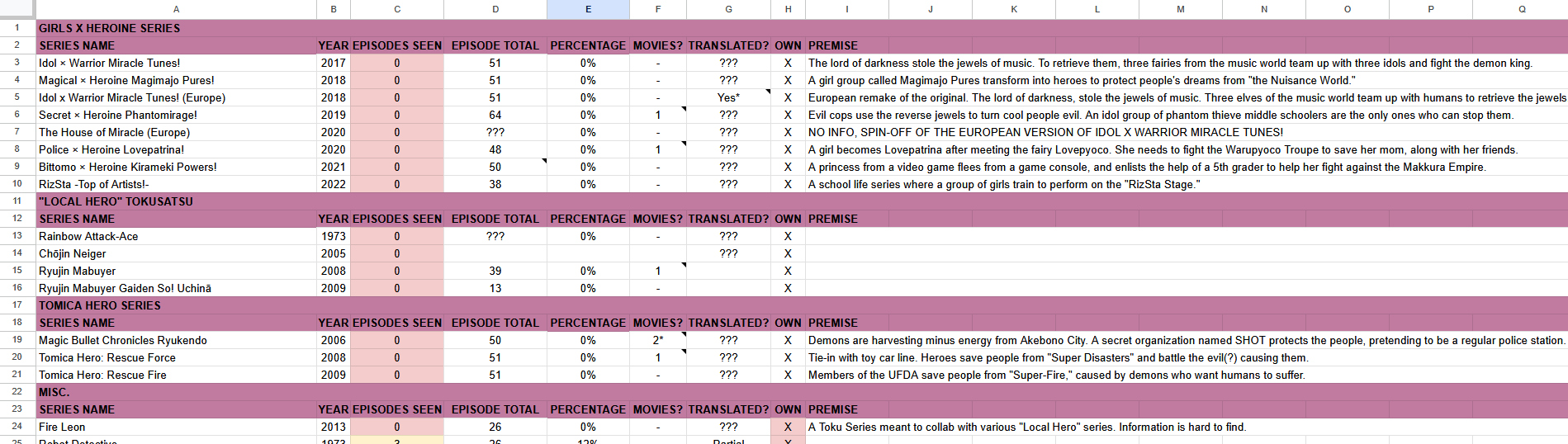Click the "Yes*" translated cell
The height and width of the screenshot is (444, 1568).
[728, 97]
